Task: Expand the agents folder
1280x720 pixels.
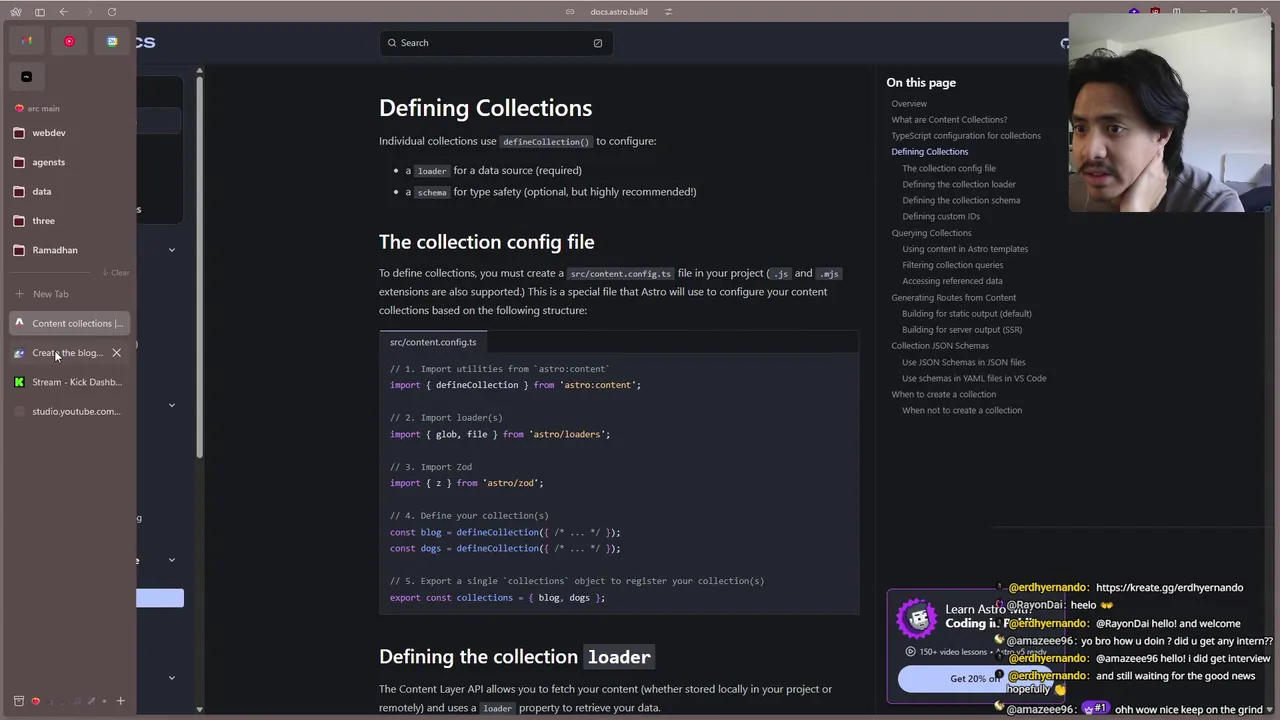Action: coord(48,162)
